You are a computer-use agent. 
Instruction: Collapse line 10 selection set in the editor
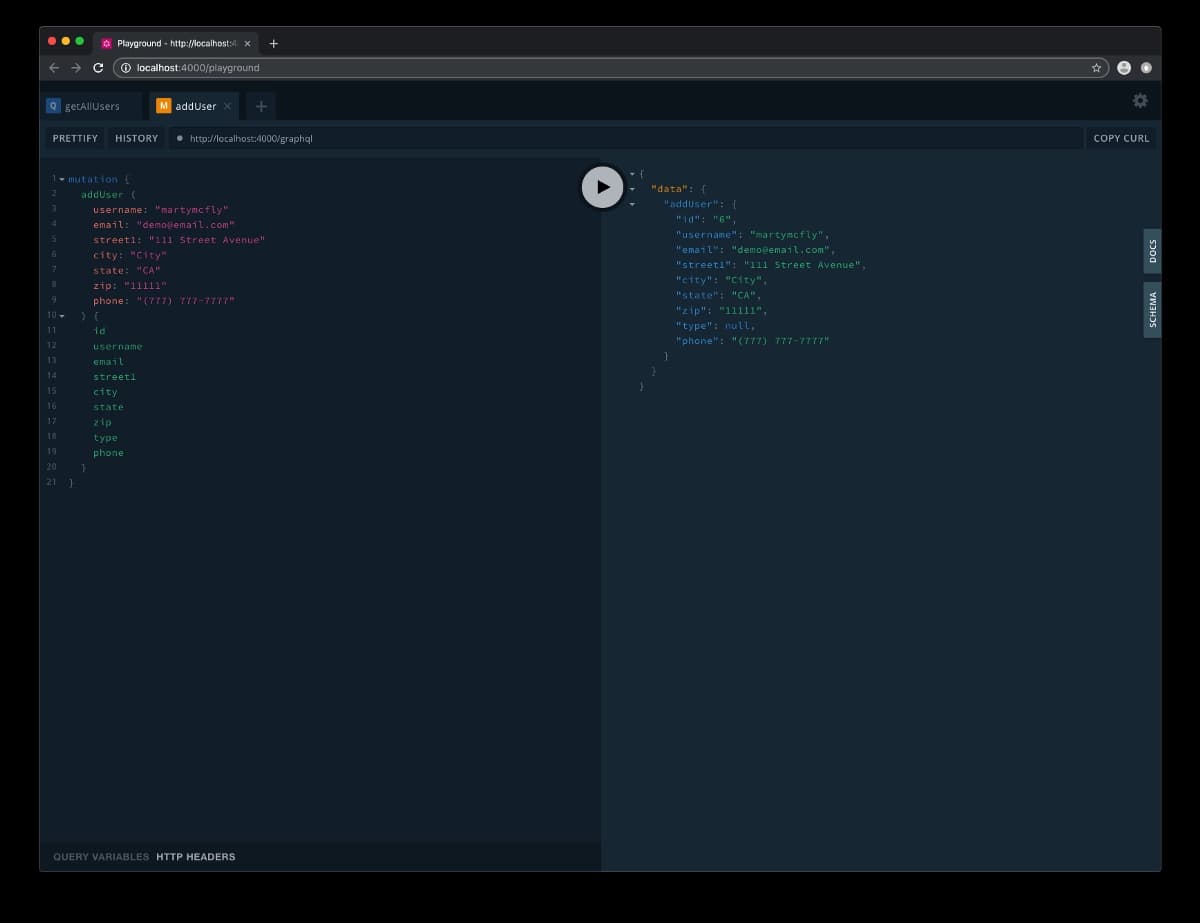click(x=60, y=315)
